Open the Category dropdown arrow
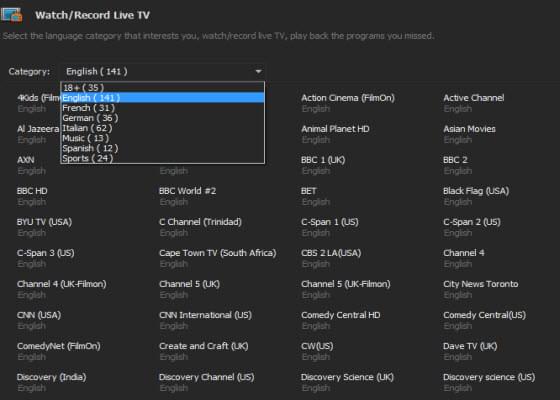The image size is (560, 400). (x=259, y=71)
